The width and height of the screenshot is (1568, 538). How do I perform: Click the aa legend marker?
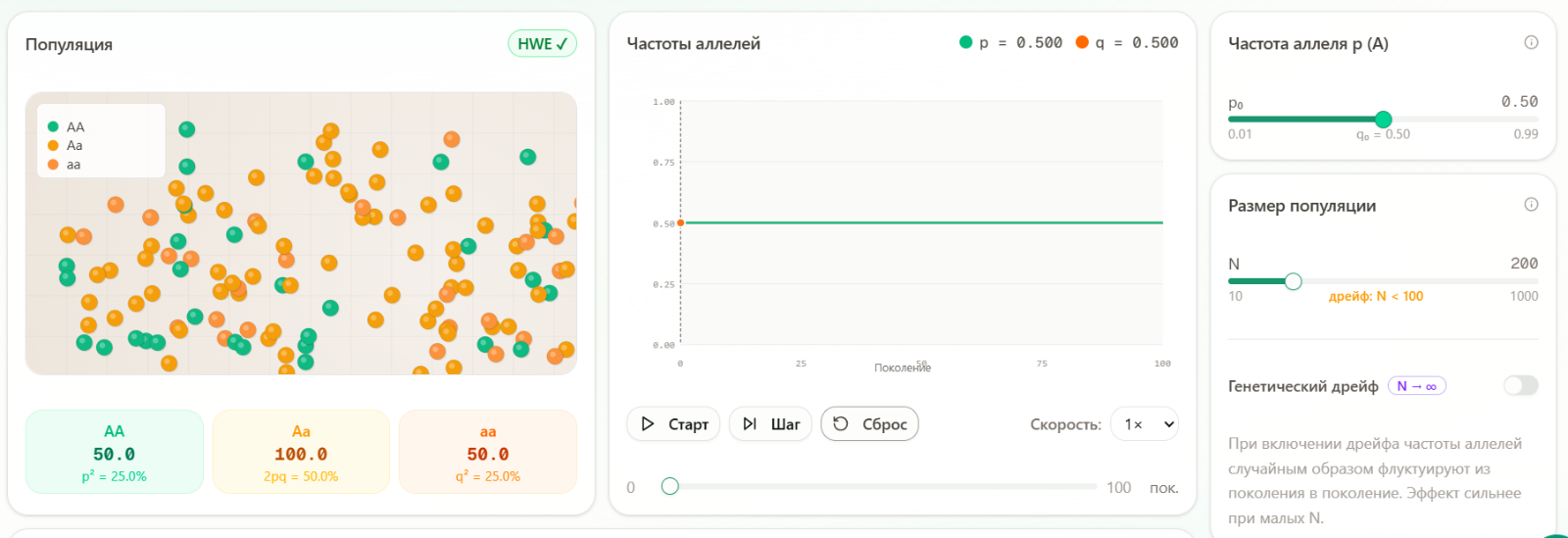pyautogui.click(x=53, y=165)
